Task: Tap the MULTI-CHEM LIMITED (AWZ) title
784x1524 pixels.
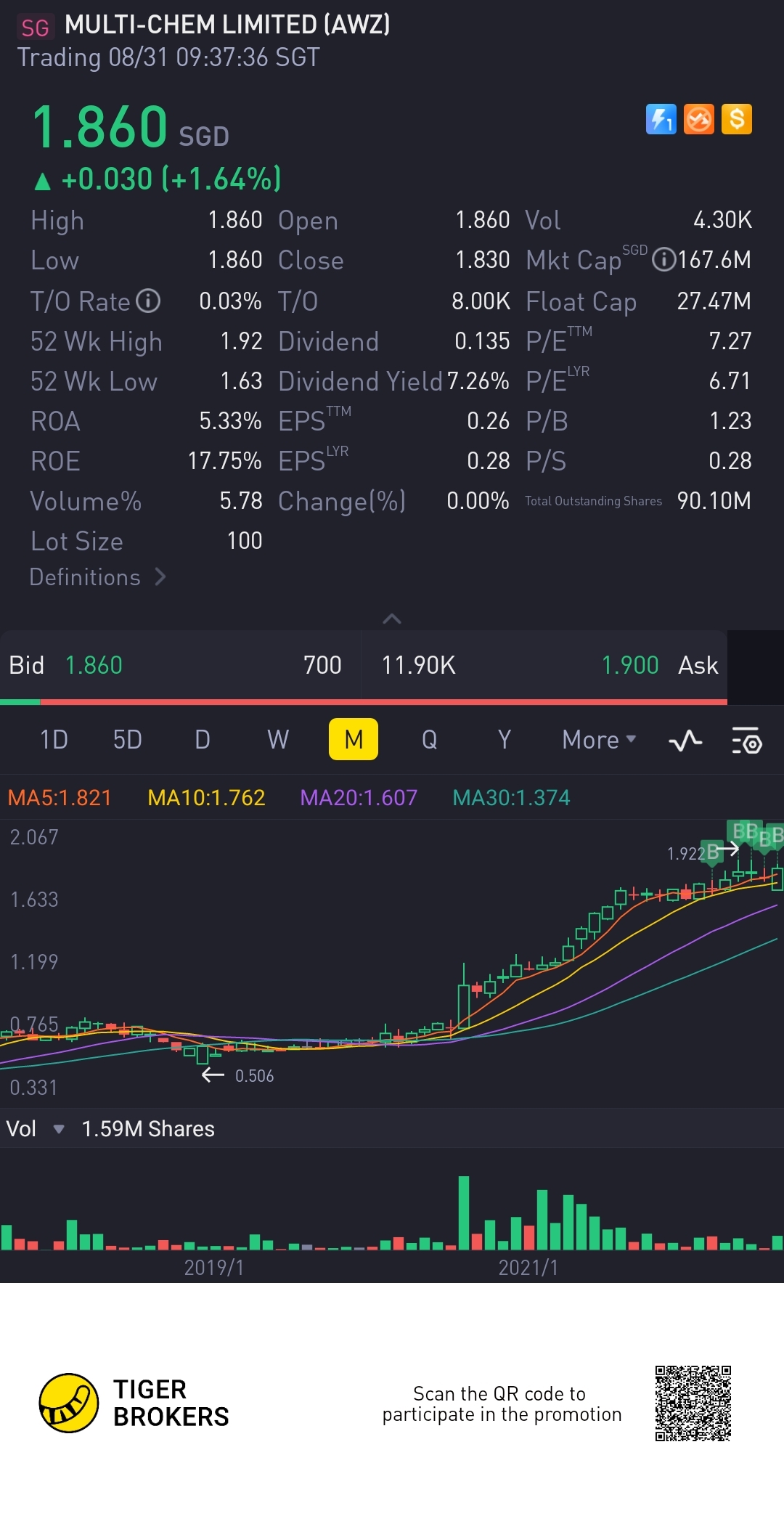Action: click(x=227, y=25)
